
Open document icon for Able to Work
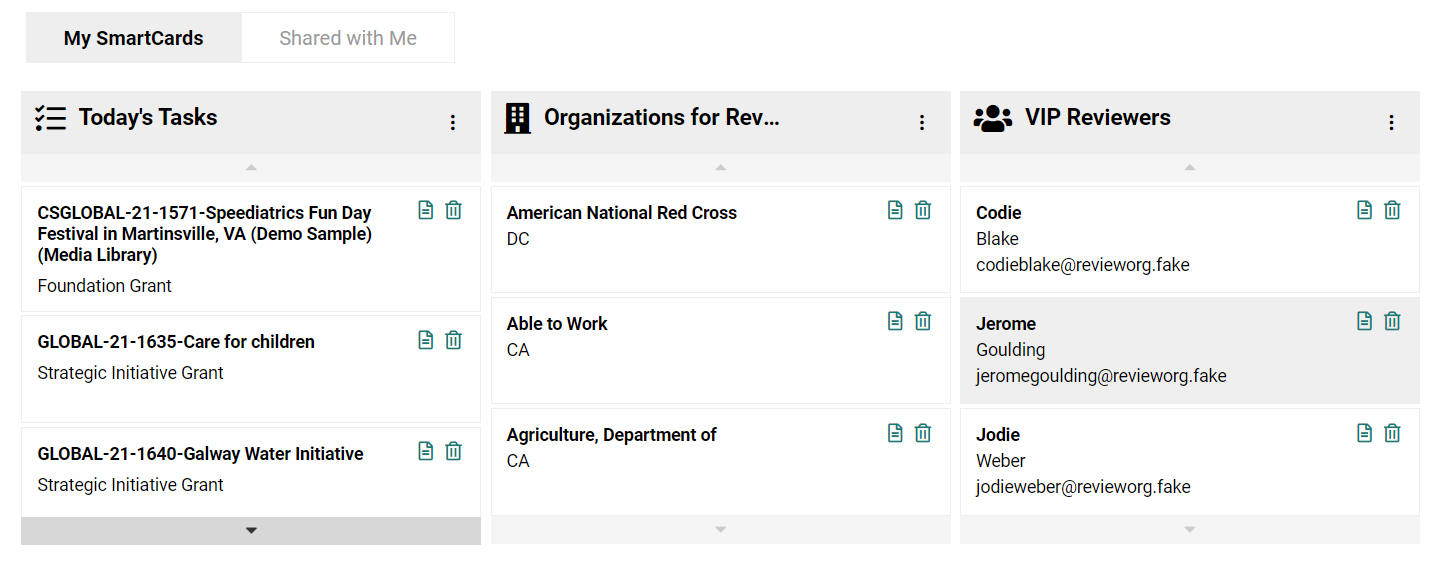pos(895,321)
